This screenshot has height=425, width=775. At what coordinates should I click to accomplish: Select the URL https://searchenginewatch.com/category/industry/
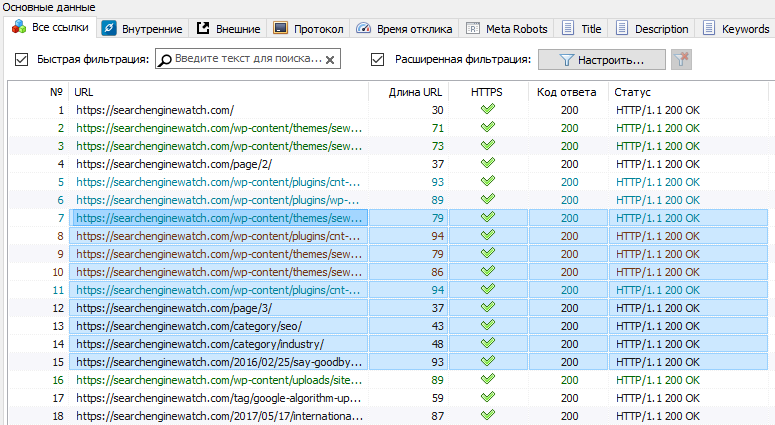point(200,344)
